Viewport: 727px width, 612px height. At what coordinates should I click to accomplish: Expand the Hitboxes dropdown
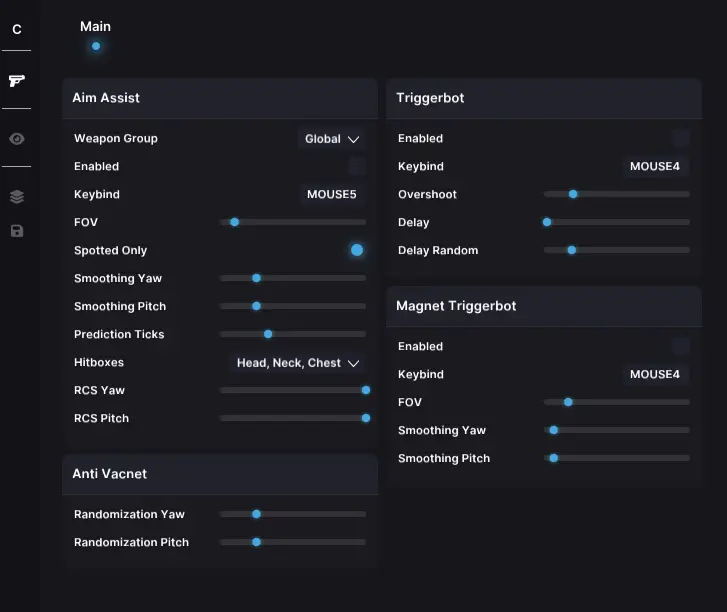click(297, 363)
